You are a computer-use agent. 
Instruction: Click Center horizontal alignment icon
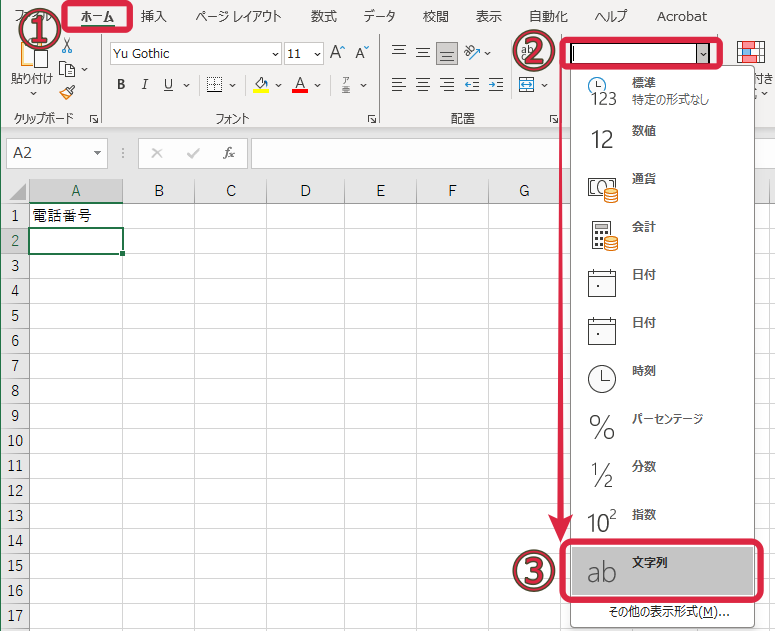[423, 84]
